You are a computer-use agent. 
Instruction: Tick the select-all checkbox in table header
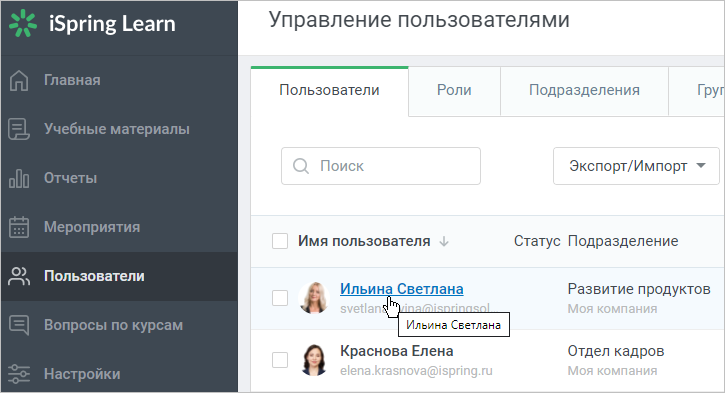click(x=280, y=241)
